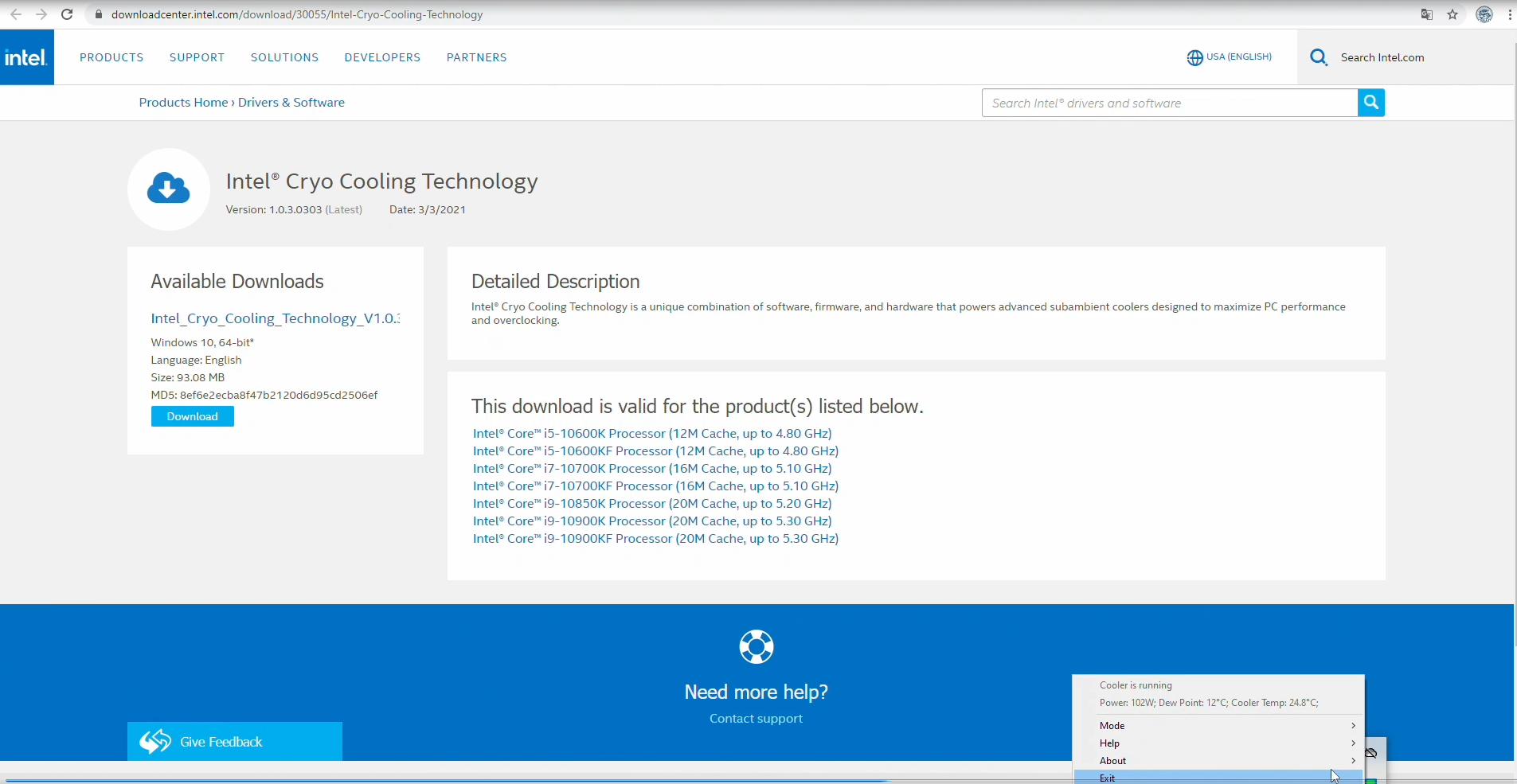This screenshot has width=1517, height=784.
Task: Open the SUPPORT navigation menu
Action: [x=197, y=57]
